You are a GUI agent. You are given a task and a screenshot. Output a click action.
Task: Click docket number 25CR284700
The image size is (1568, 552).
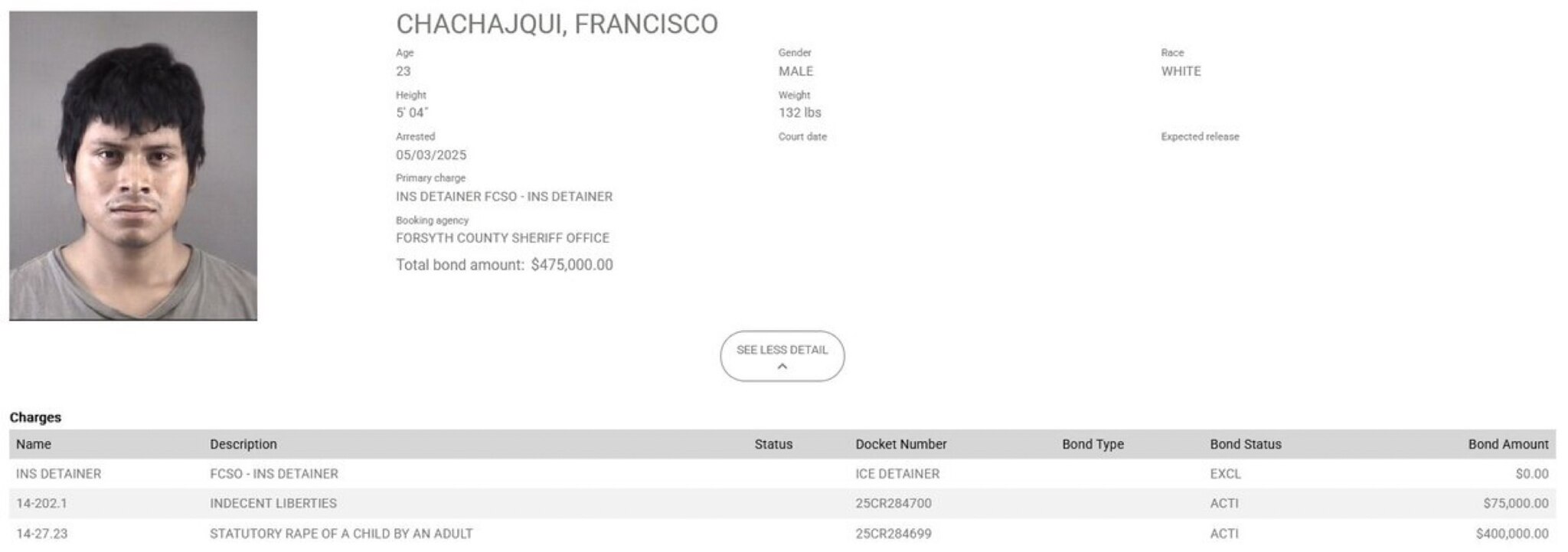pyautogui.click(x=893, y=503)
